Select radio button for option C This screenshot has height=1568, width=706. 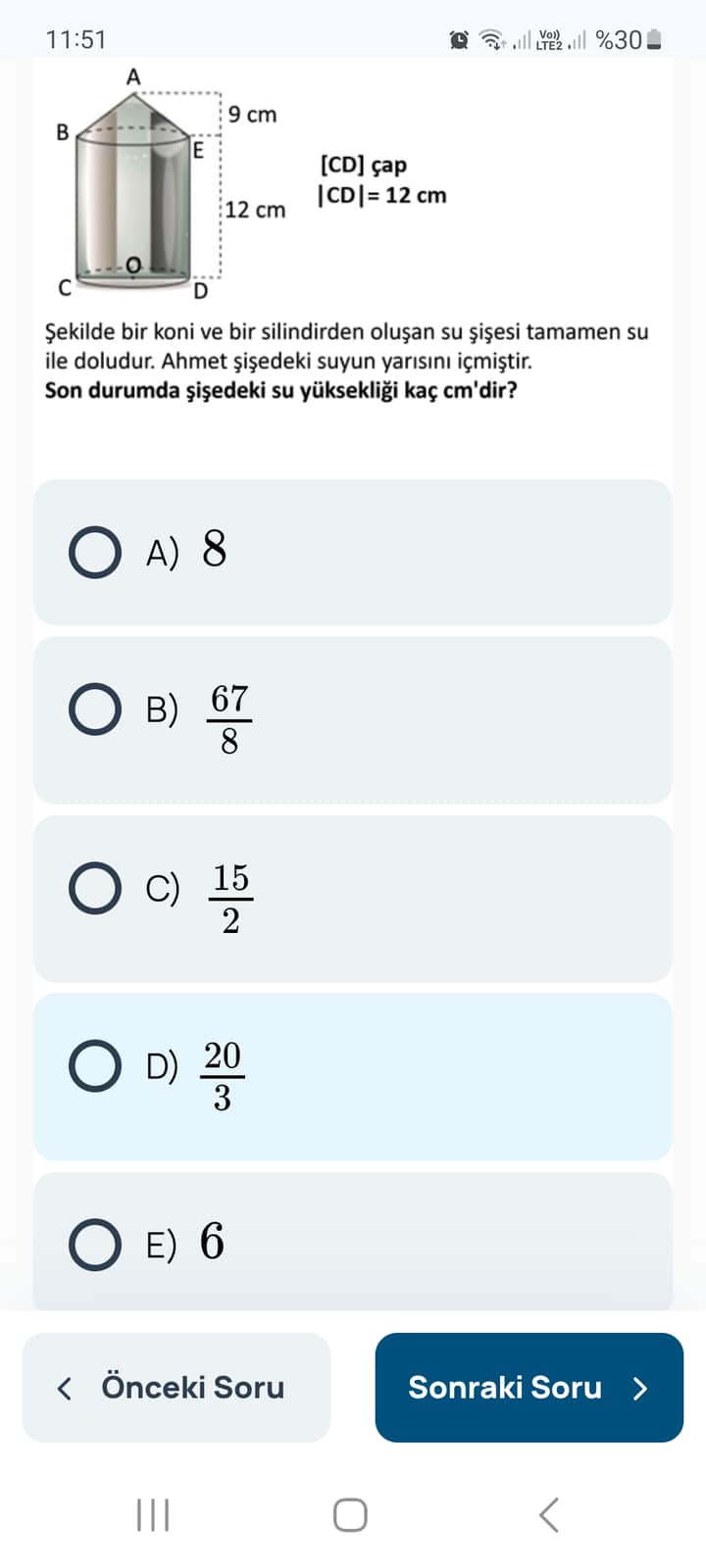[95, 888]
